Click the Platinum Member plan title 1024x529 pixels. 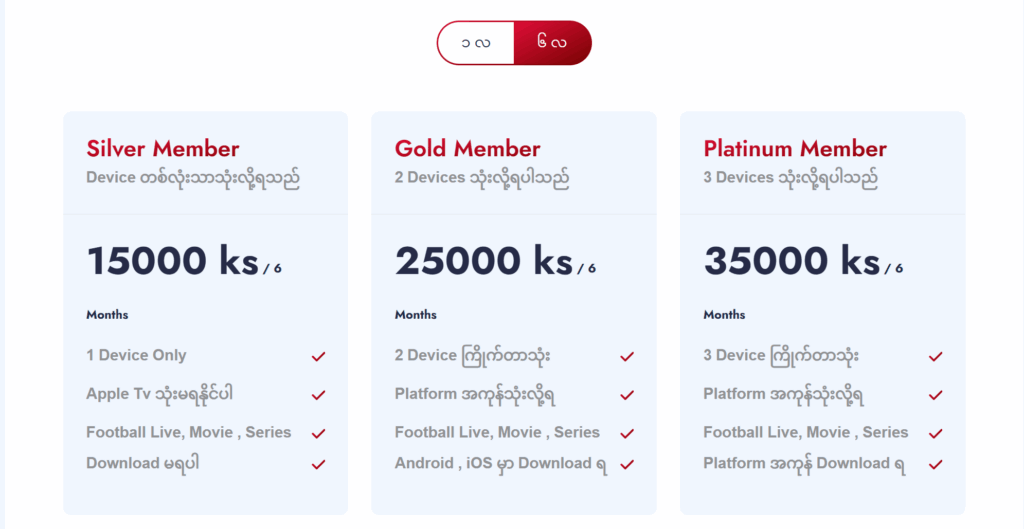tap(795, 149)
